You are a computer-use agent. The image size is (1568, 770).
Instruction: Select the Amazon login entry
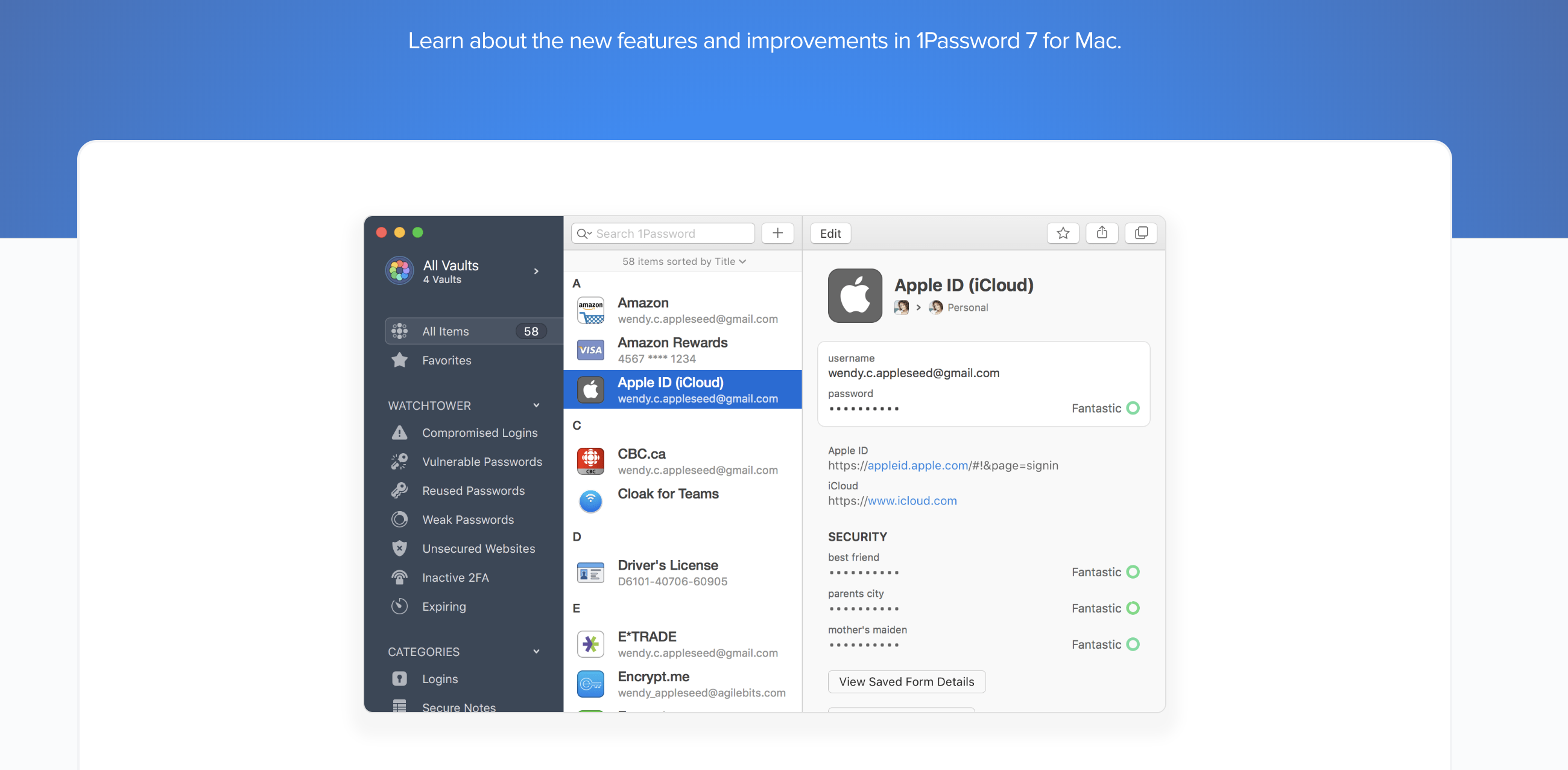pyautogui.click(x=682, y=311)
